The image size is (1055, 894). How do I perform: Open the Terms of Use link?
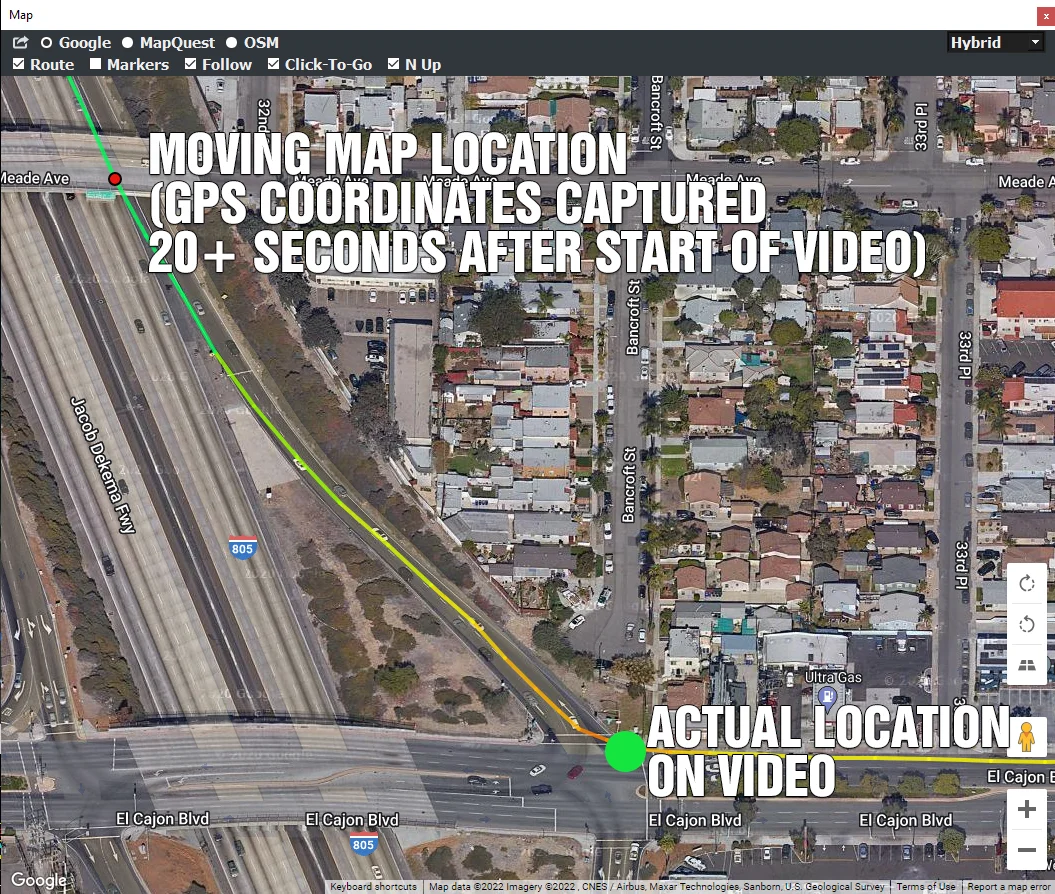click(x=925, y=887)
